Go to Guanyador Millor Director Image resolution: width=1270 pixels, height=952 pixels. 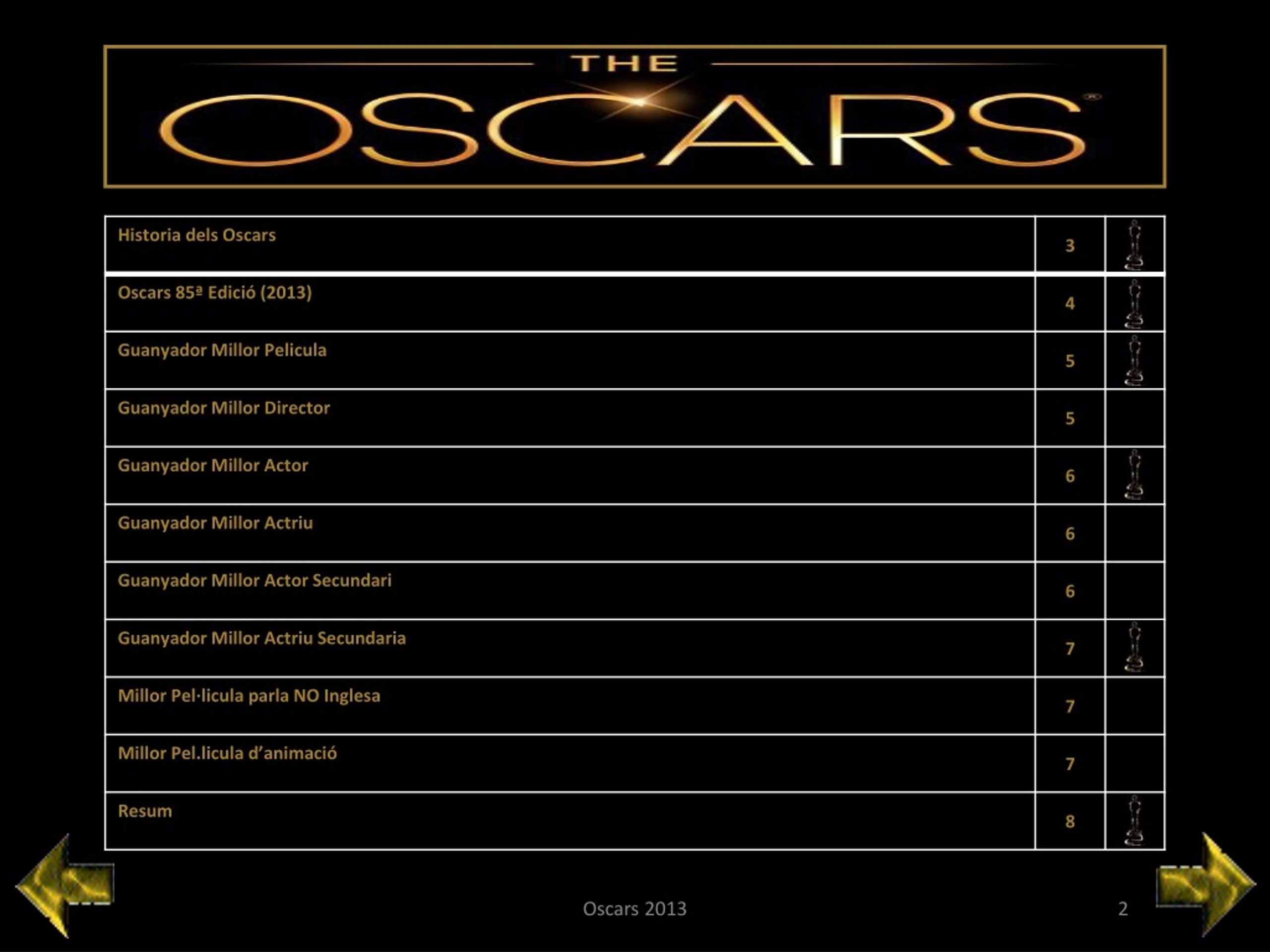click(x=224, y=408)
